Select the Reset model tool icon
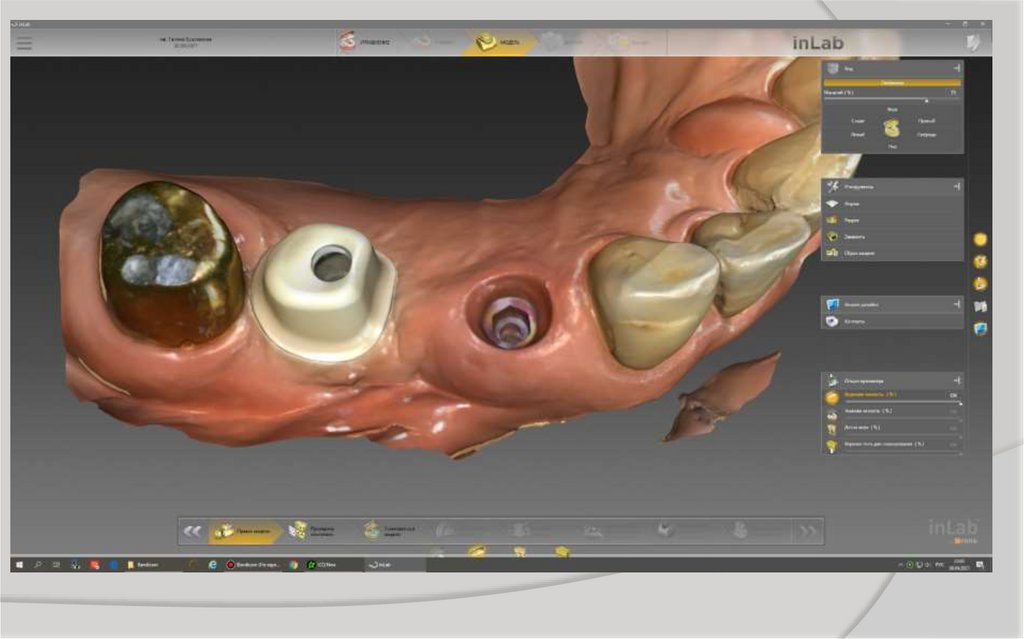 (832, 253)
